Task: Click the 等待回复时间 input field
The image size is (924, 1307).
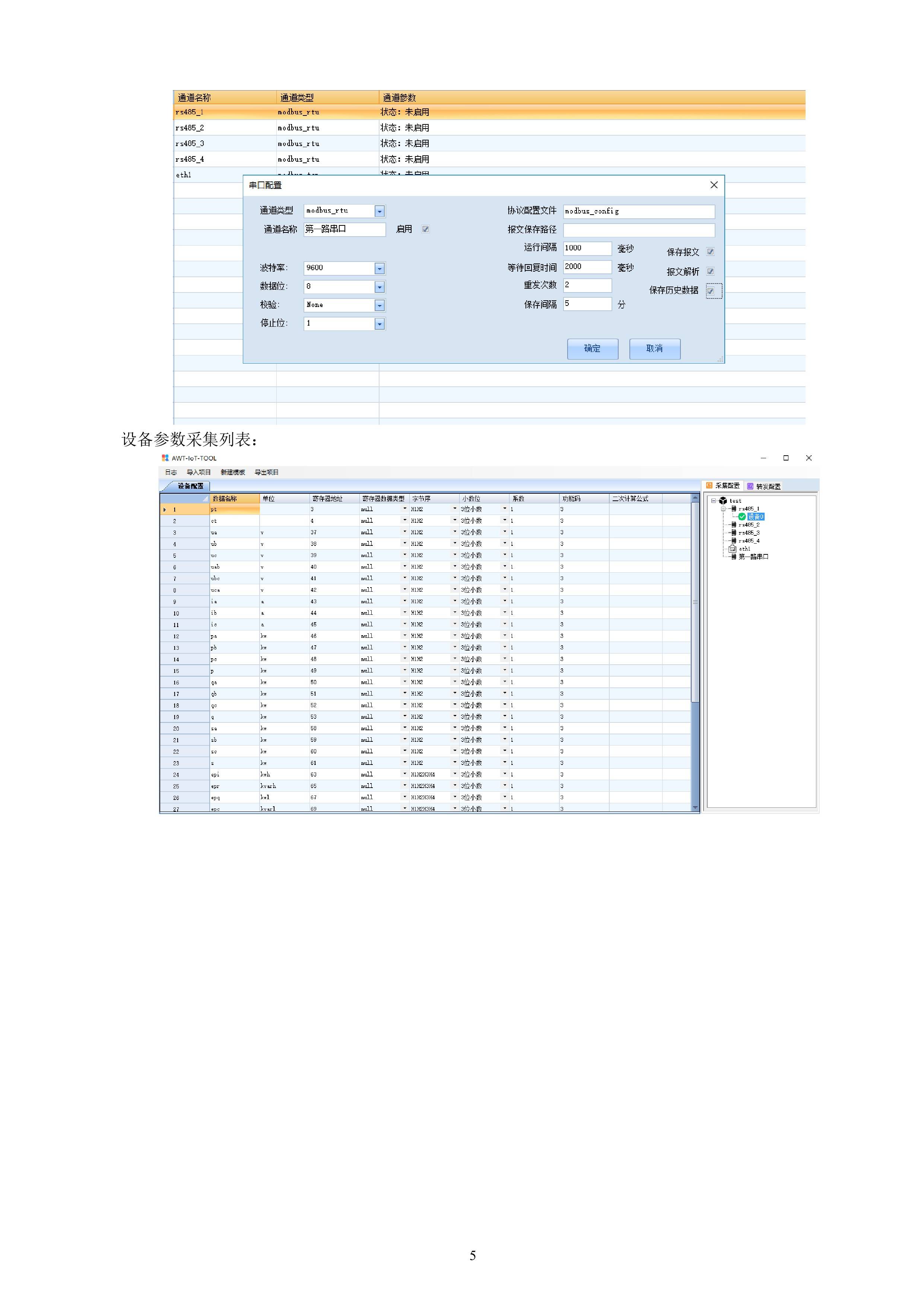Action: click(x=587, y=267)
